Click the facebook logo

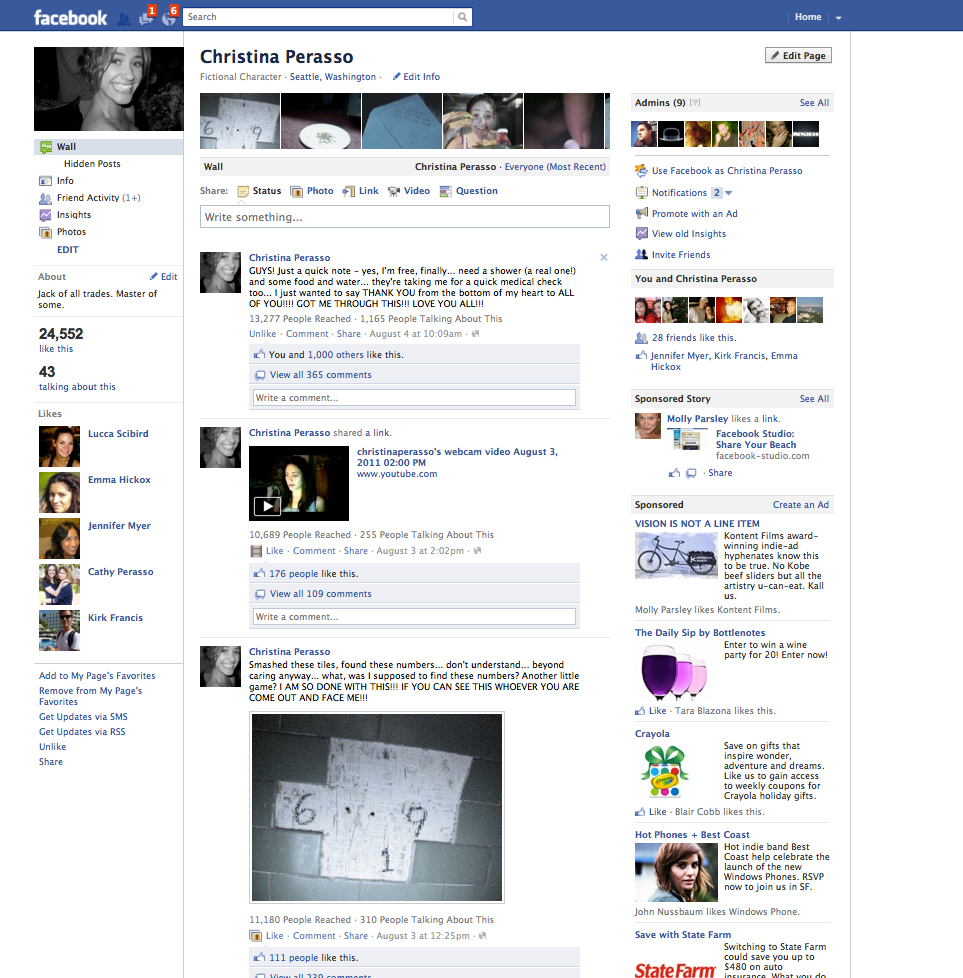click(70, 17)
